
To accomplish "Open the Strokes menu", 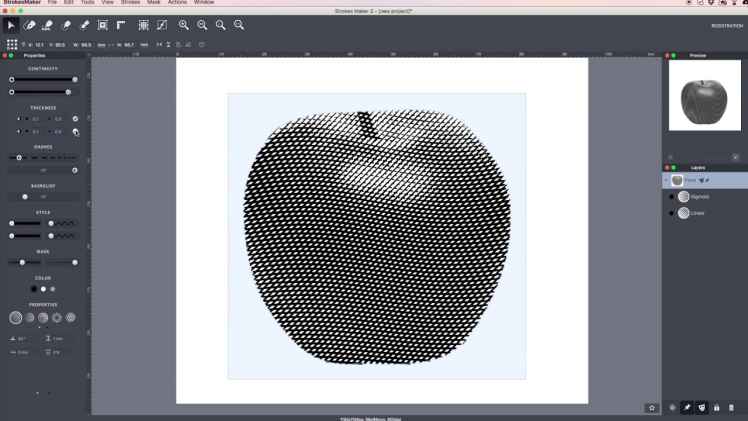I will click(x=130, y=3).
